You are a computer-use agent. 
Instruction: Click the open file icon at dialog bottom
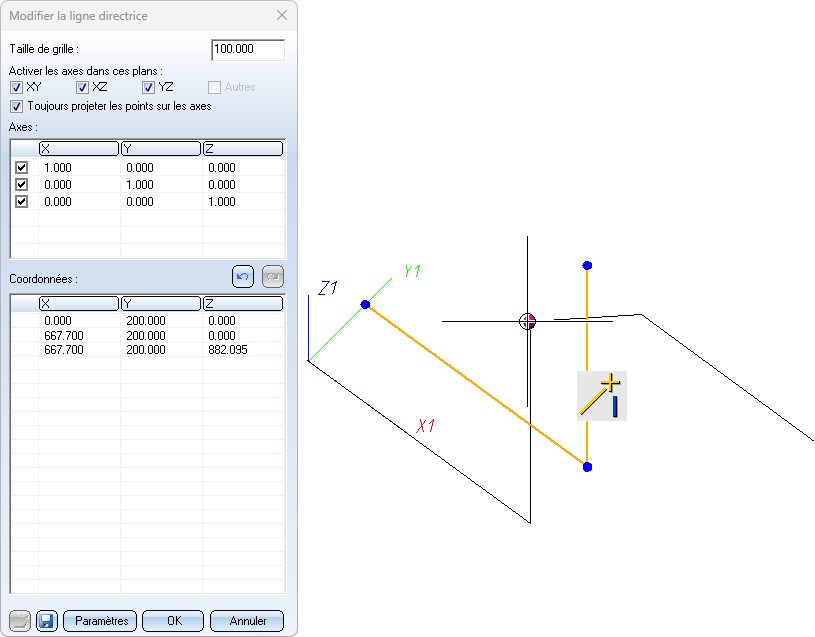20,621
